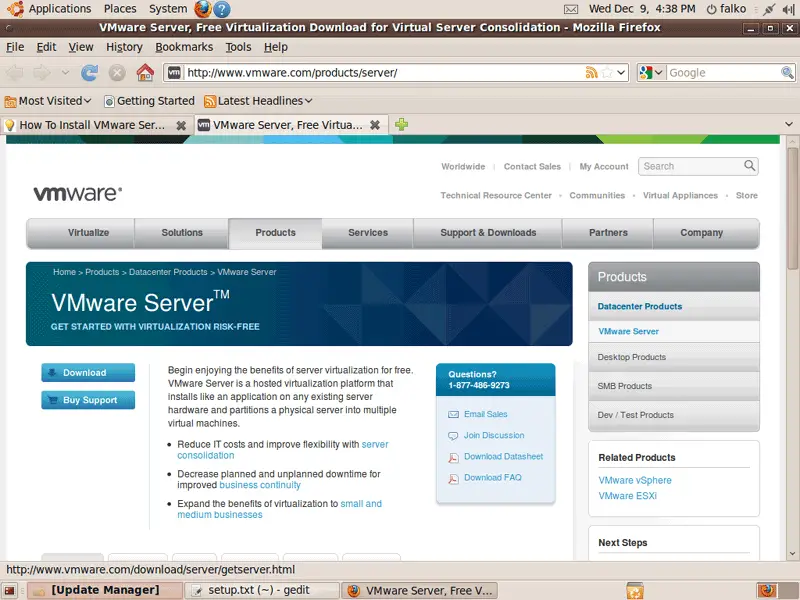Launch Firefox from the top panel icon
800x600 pixels.
202,9
